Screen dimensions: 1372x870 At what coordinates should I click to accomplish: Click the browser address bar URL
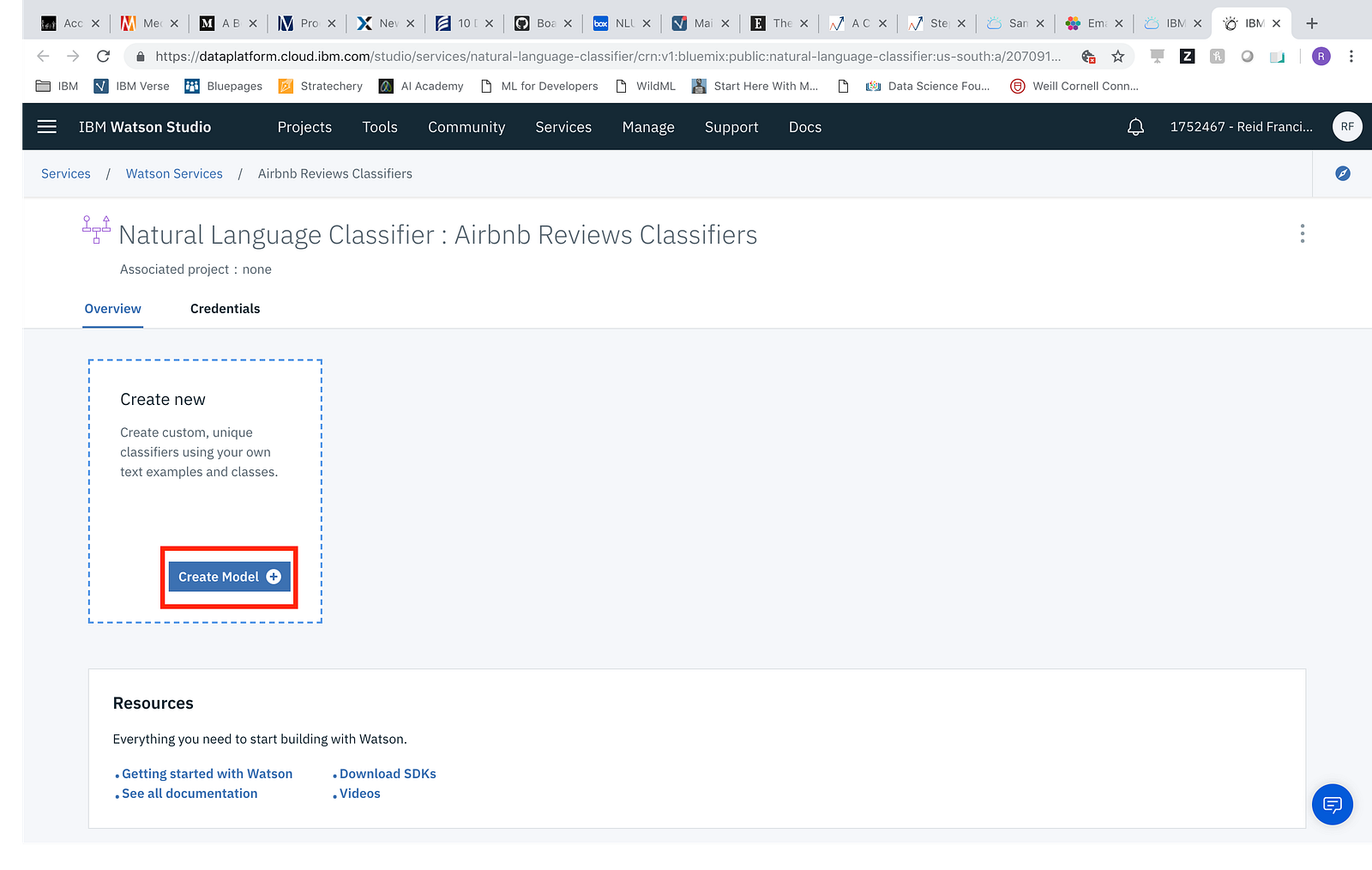607,57
